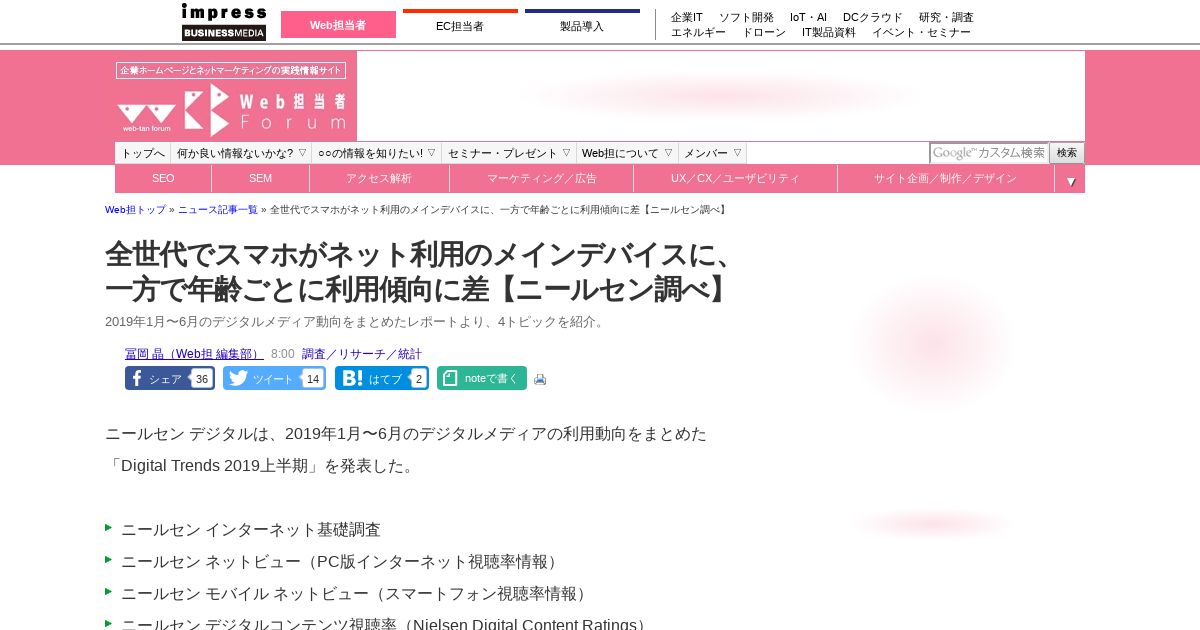Click the Google custom search field
The height and width of the screenshot is (630, 1200).
(989, 153)
